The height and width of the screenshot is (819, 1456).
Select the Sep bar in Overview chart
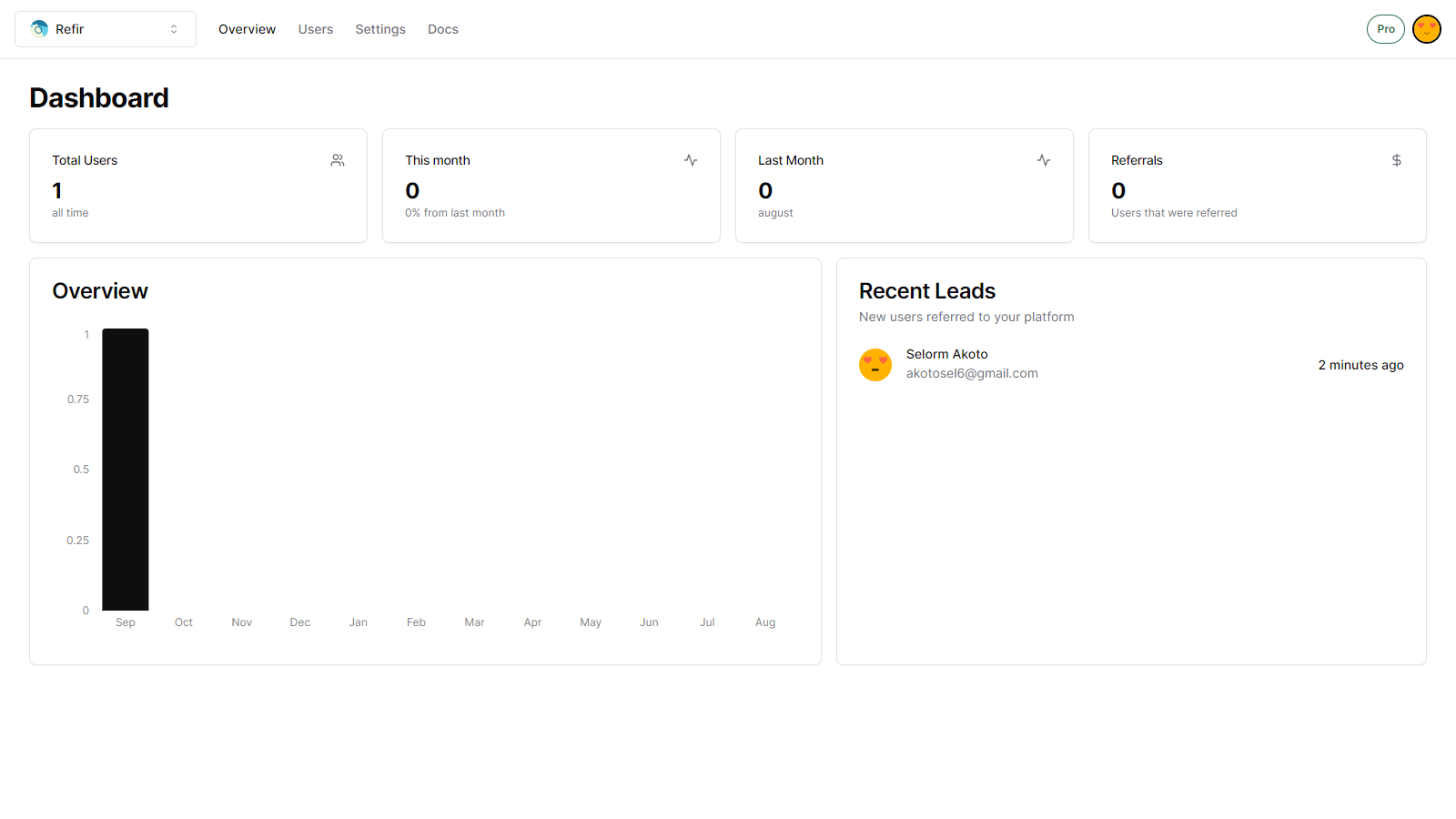(126, 470)
